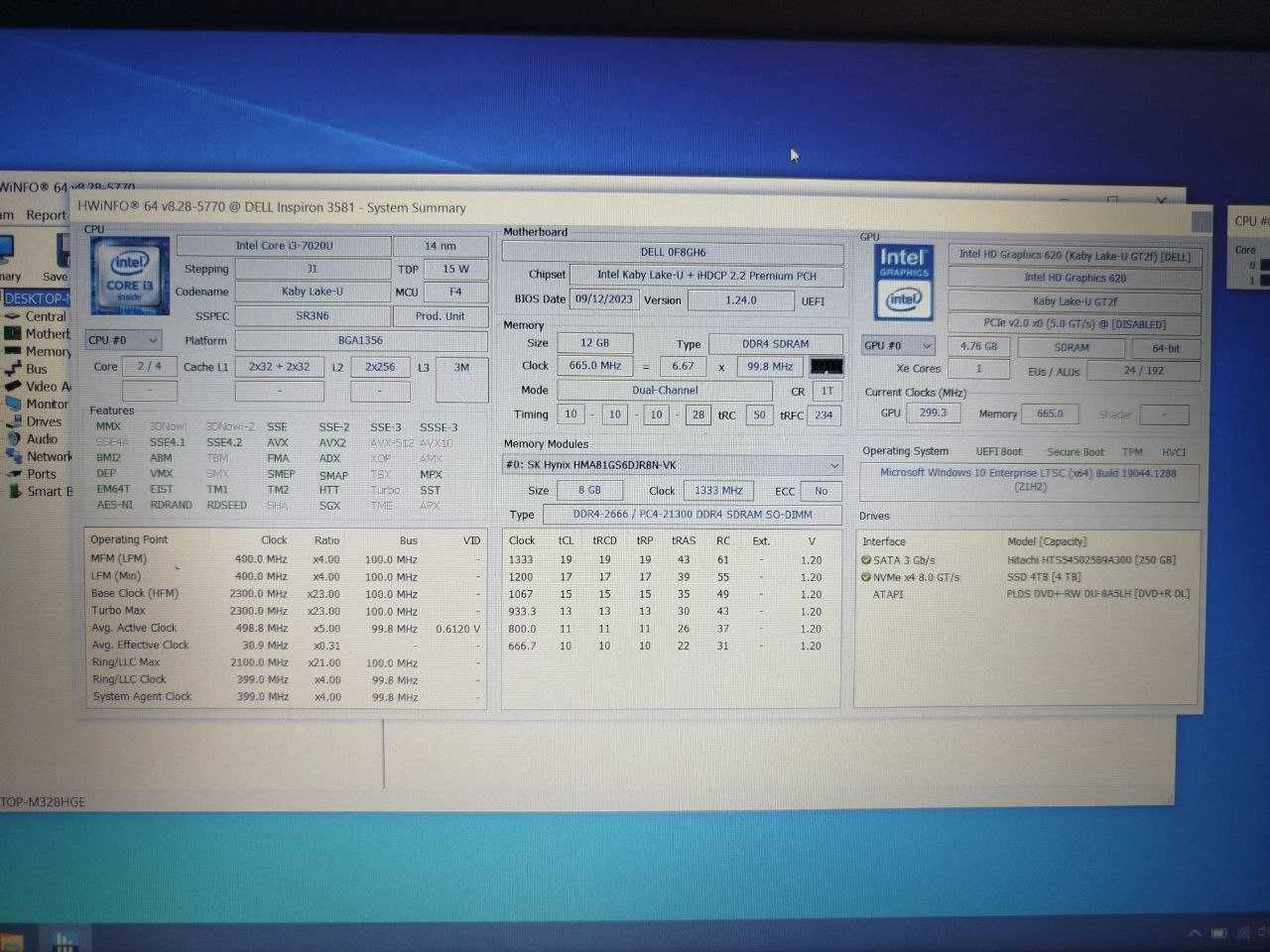1270x952 pixels.
Task: Click the PLDS DVD+-RW drive row
Action: [x=1028, y=594]
